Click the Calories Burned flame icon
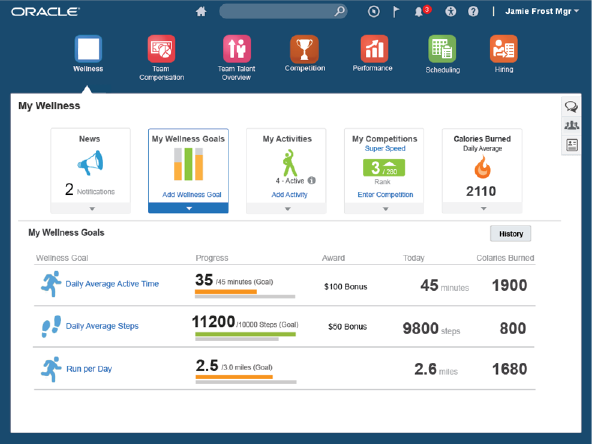 pos(483,166)
